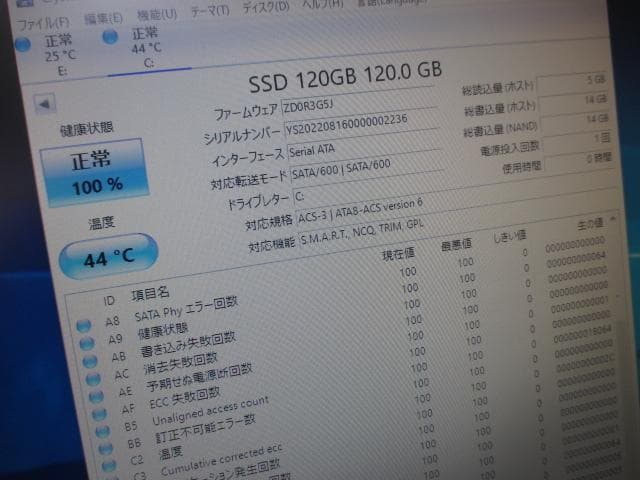Click the ファームウェア field ZD0R3G5J

[x=358, y=101]
